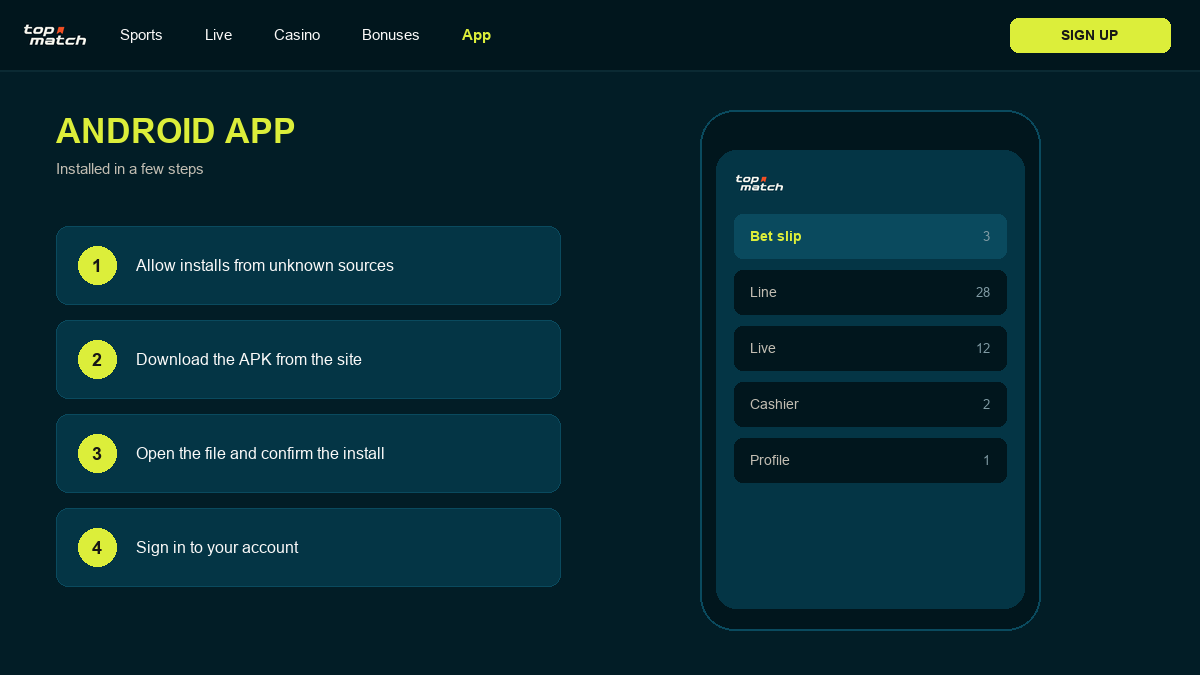Click 'Sign in to your account' step
The height and width of the screenshot is (675, 1200).
tap(308, 548)
